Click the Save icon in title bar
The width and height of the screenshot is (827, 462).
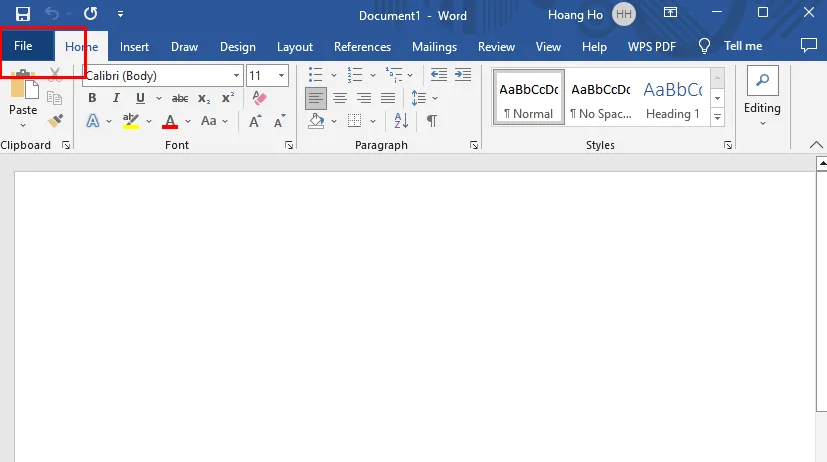coord(22,14)
